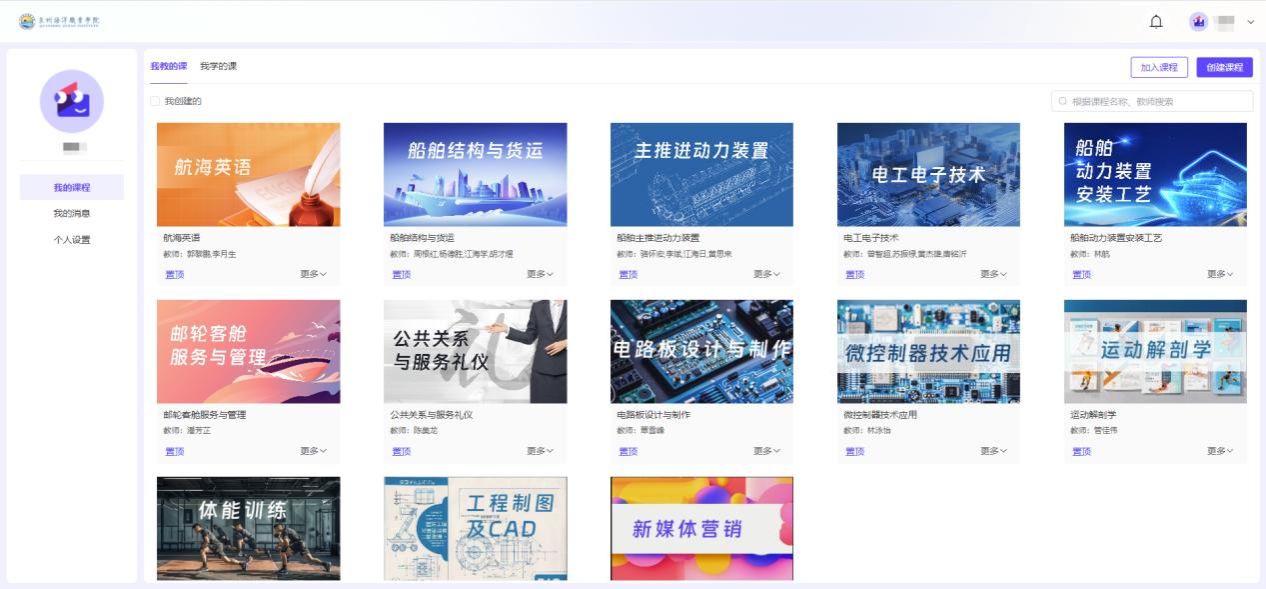
Task: Open the 航海英语 course thumbnail
Action: click(x=248, y=174)
